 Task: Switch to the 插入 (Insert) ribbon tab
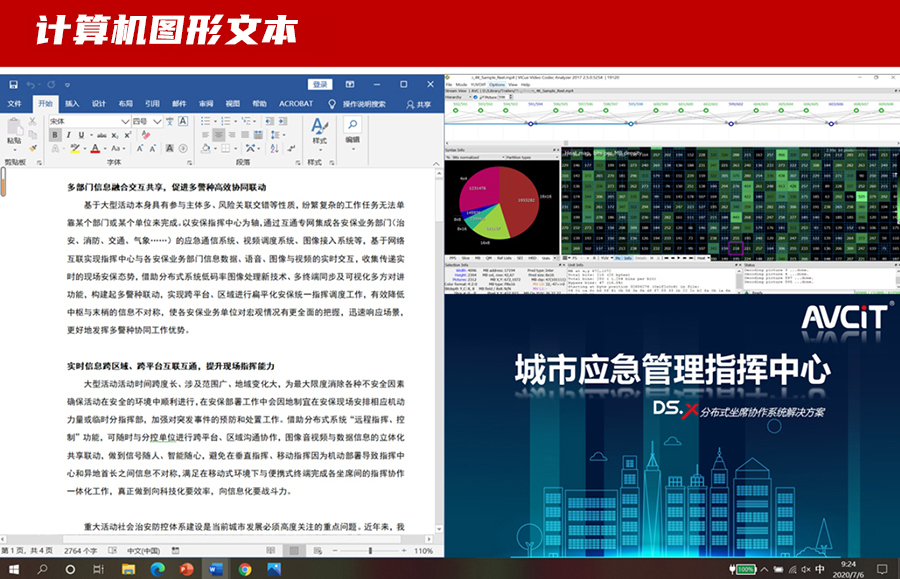(x=73, y=103)
